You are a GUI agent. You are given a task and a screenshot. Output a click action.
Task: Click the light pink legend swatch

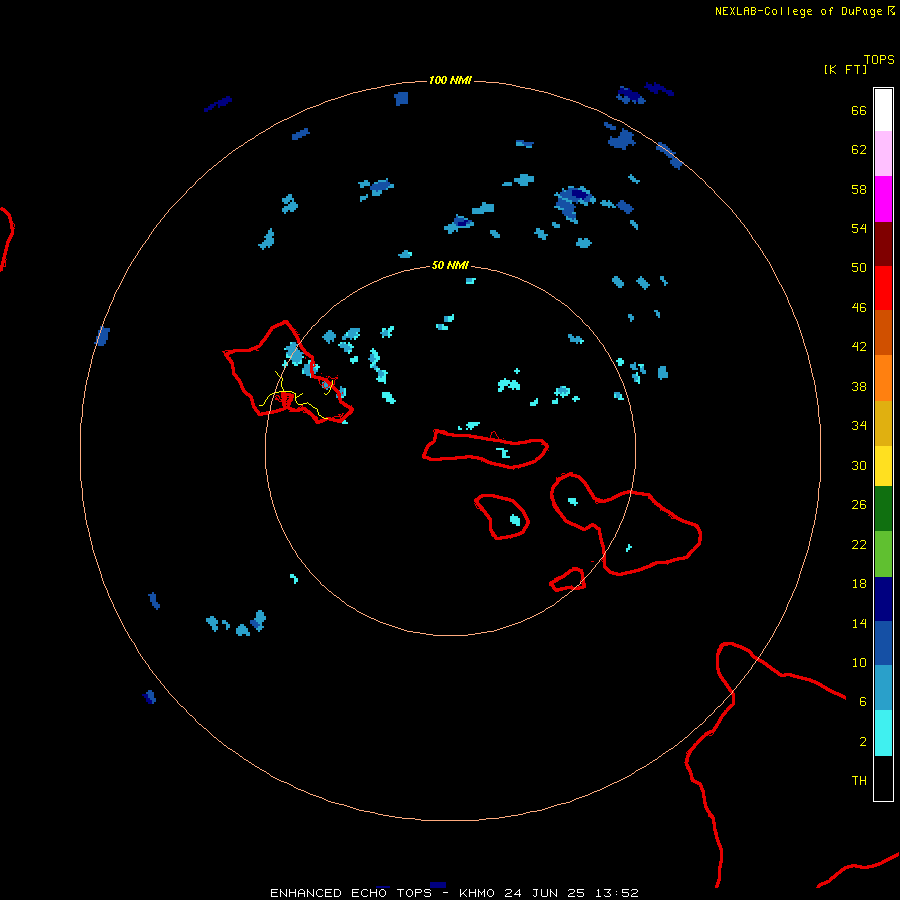883,154
